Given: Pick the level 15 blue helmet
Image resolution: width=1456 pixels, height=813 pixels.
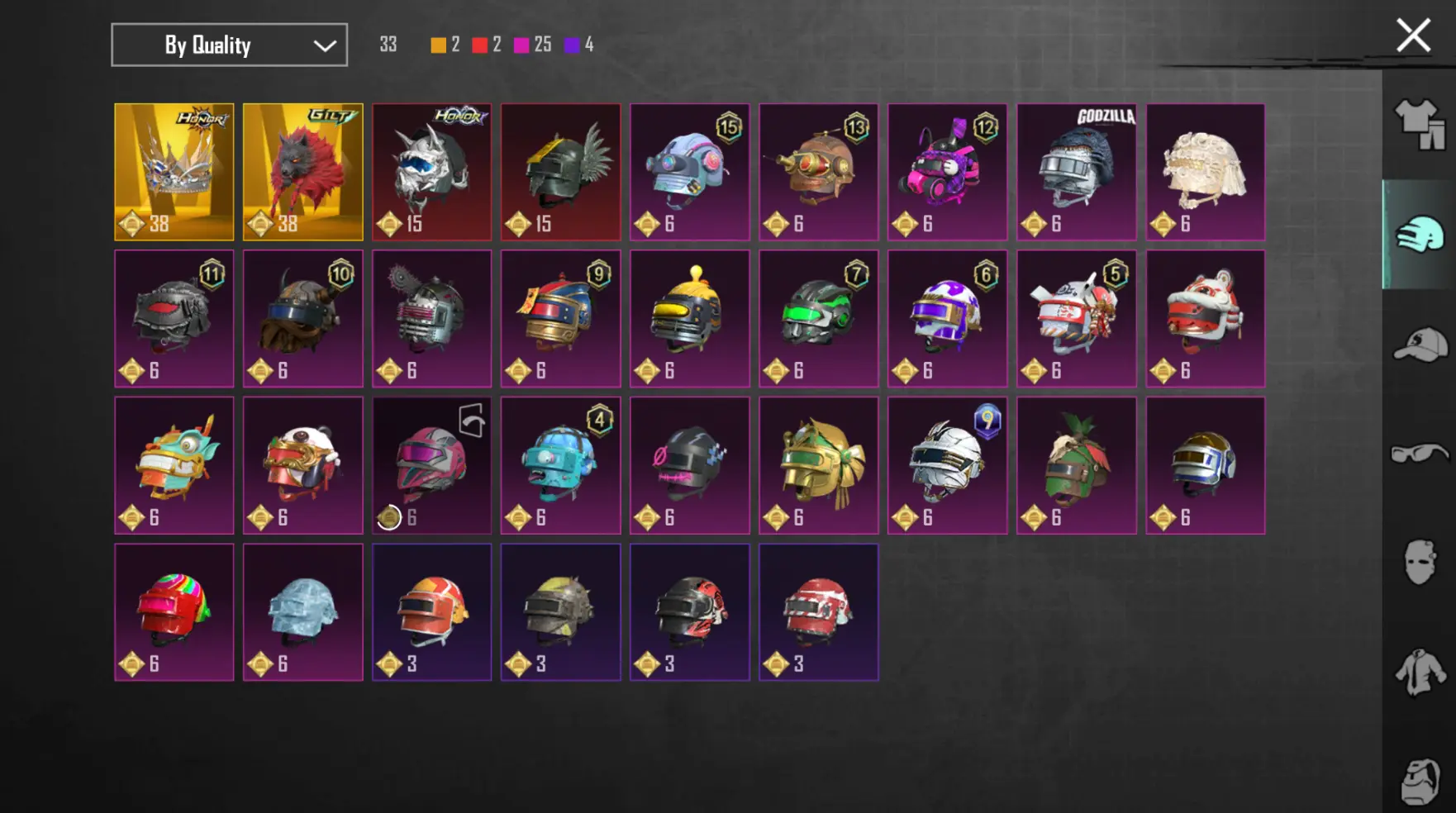Looking at the screenshot, I should (690, 172).
